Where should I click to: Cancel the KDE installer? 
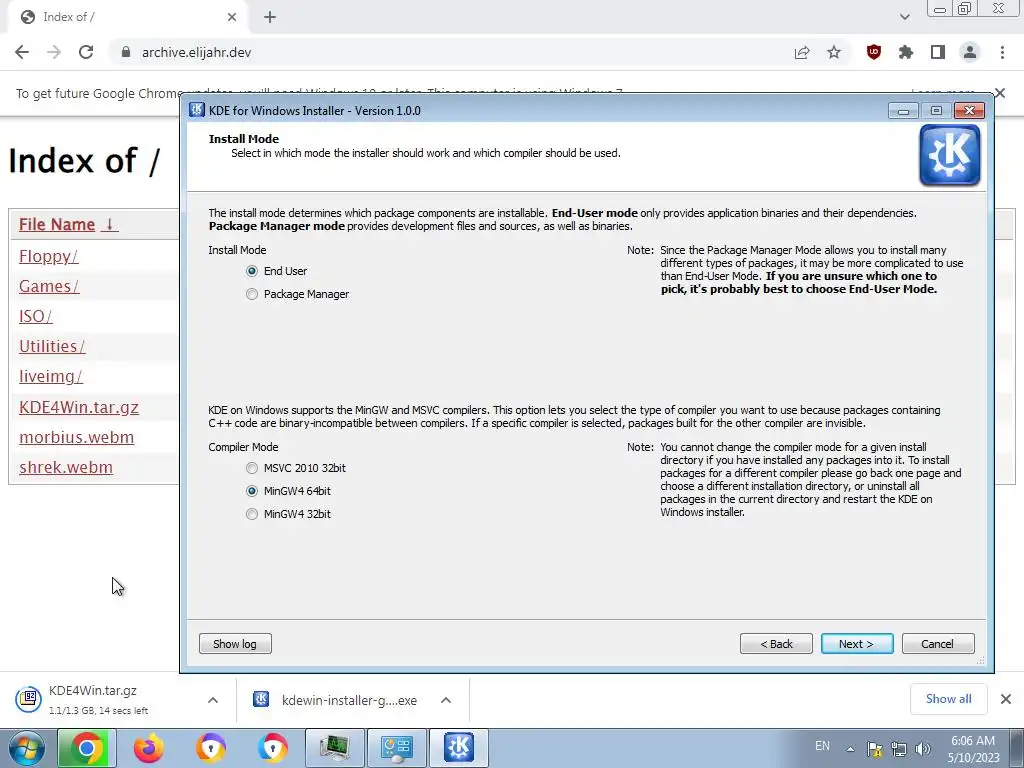pyautogui.click(x=938, y=644)
